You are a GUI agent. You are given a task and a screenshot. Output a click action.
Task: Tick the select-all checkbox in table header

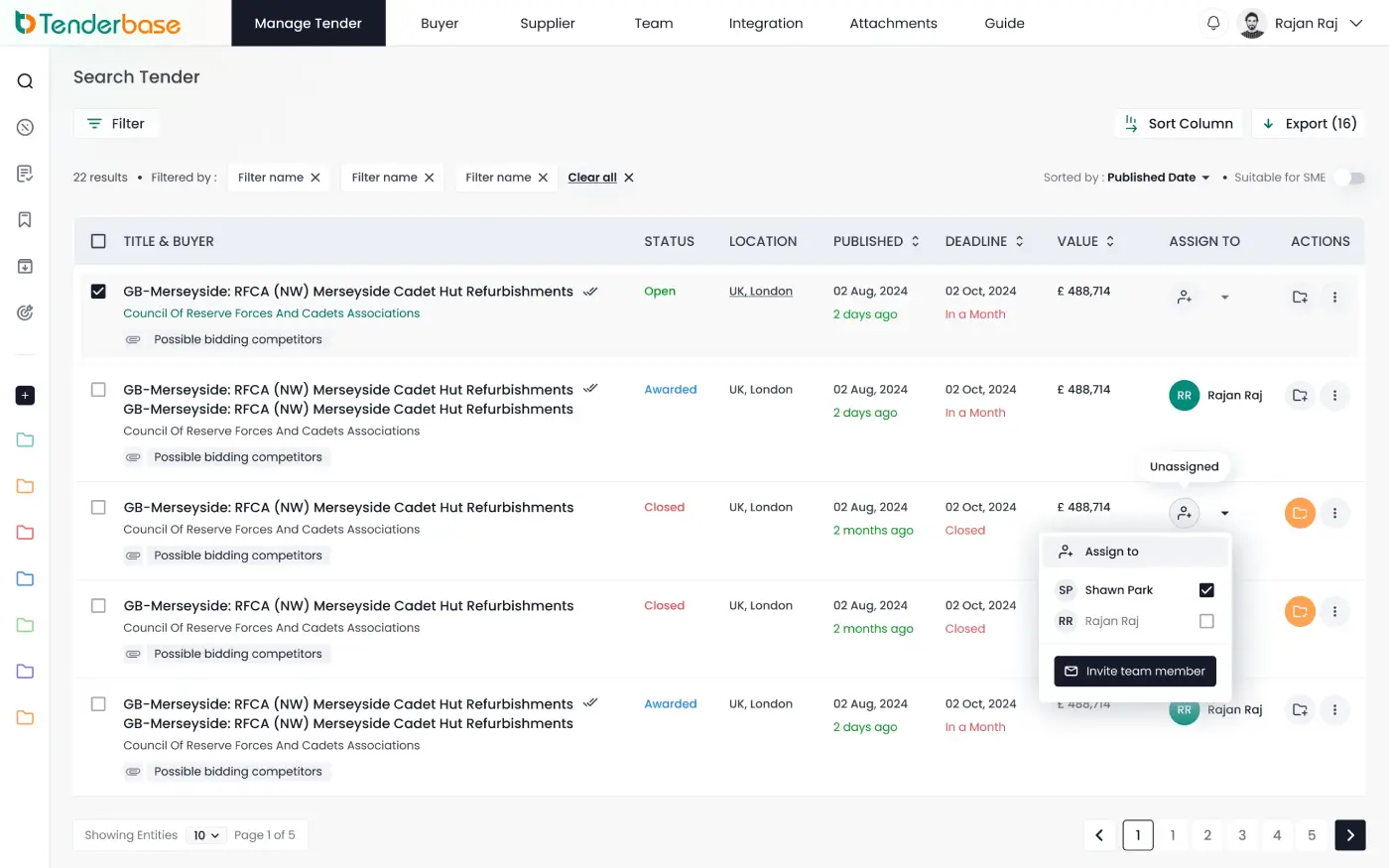click(98, 241)
